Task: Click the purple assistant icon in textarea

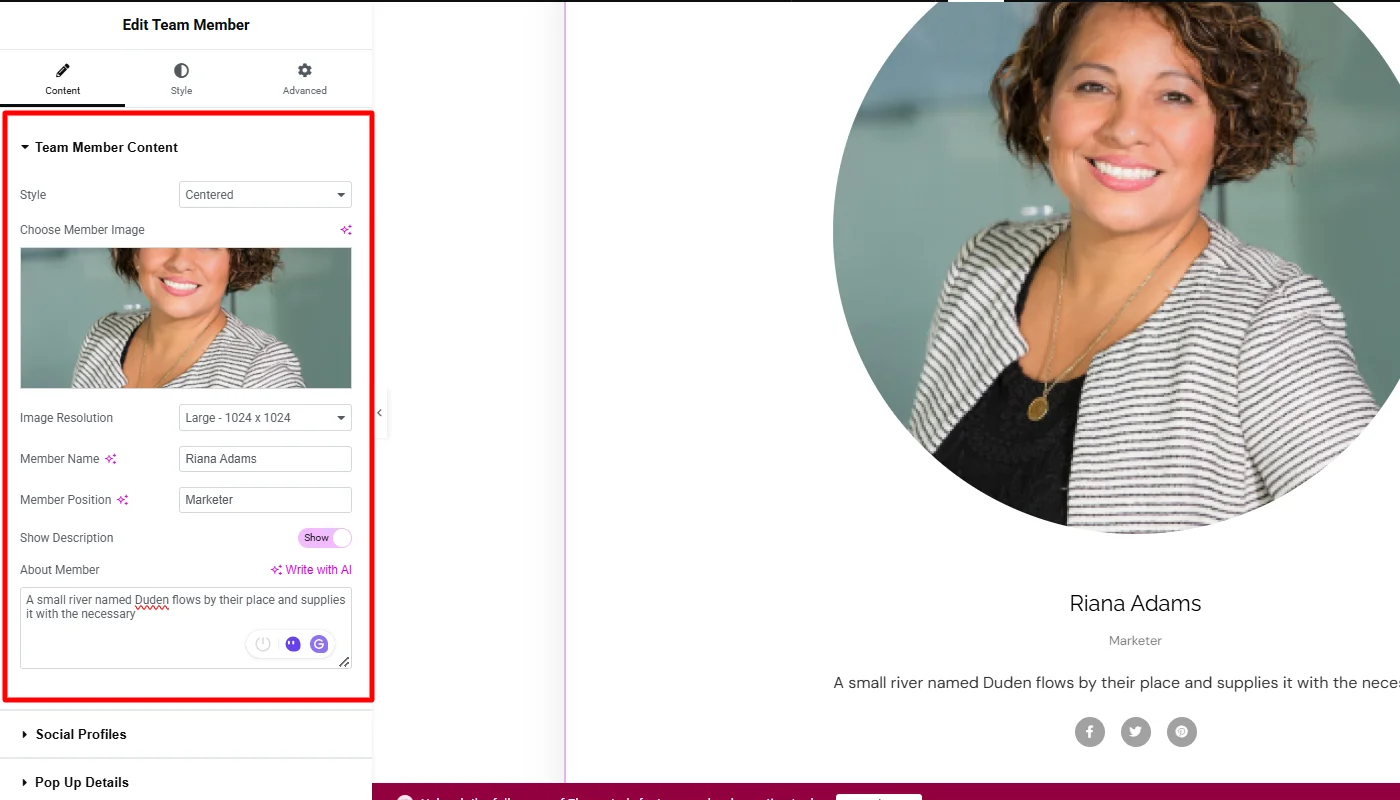Action: [293, 644]
